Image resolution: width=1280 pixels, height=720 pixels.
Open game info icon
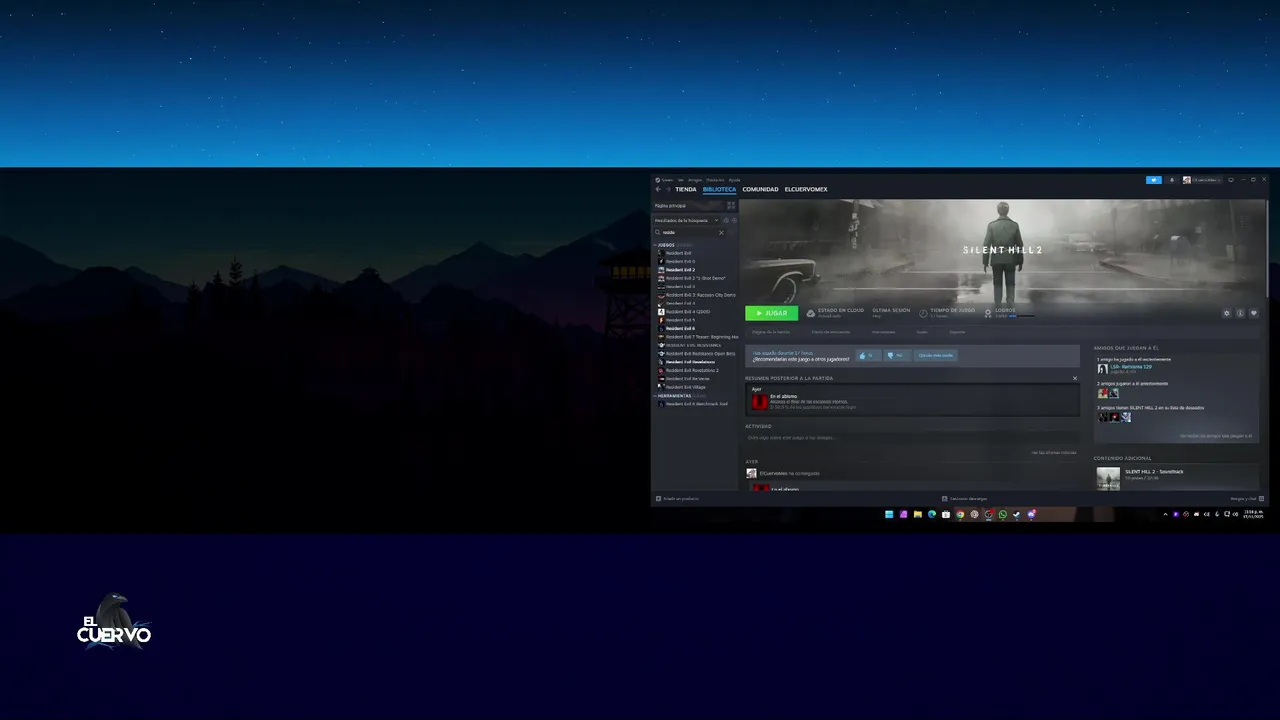click(1240, 313)
